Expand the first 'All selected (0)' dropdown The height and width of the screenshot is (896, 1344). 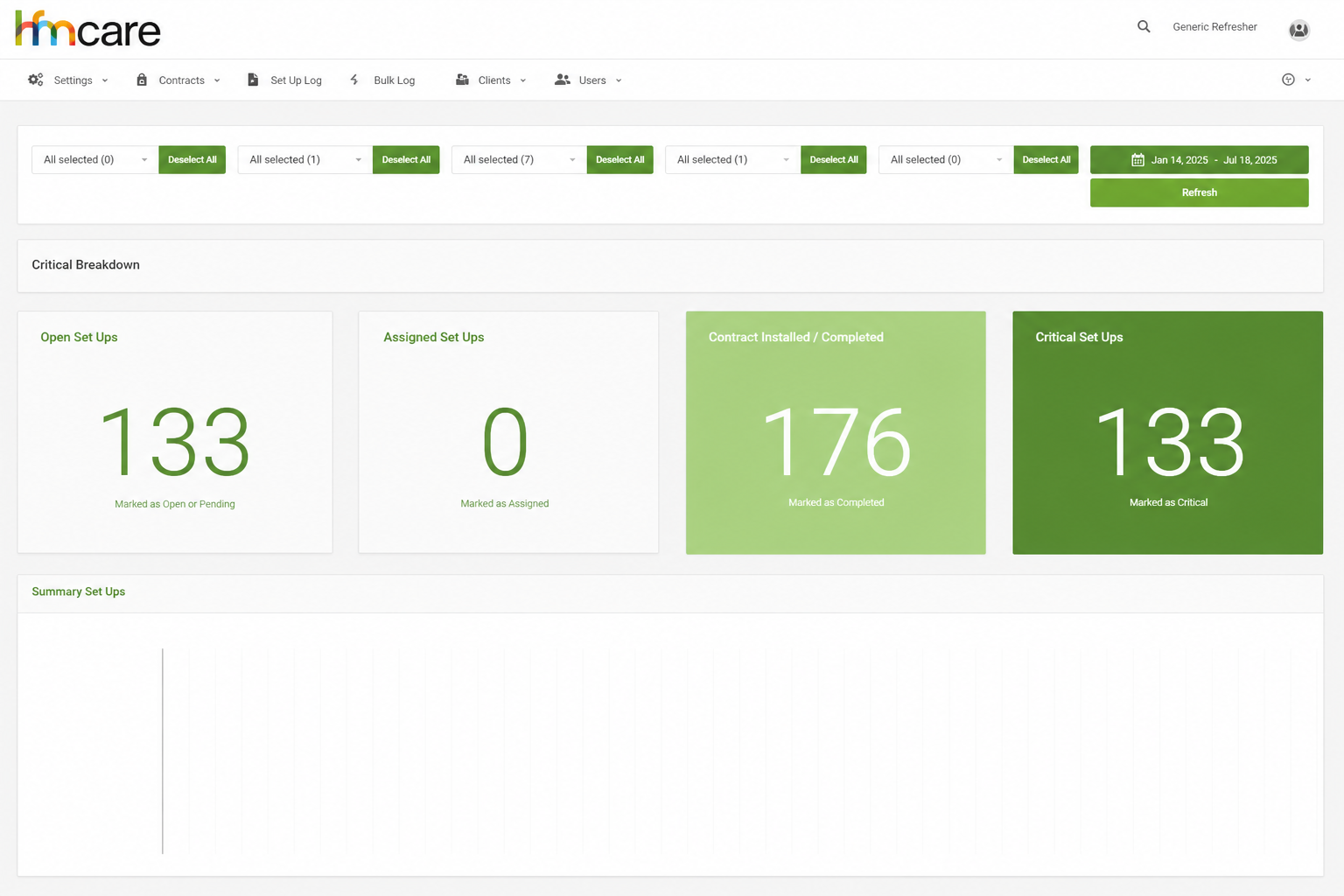click(x=95, y=159)
